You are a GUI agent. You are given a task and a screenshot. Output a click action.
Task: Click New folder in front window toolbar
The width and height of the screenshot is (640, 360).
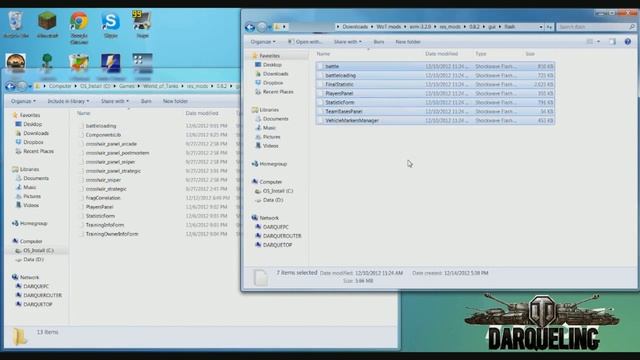point(408,42)
